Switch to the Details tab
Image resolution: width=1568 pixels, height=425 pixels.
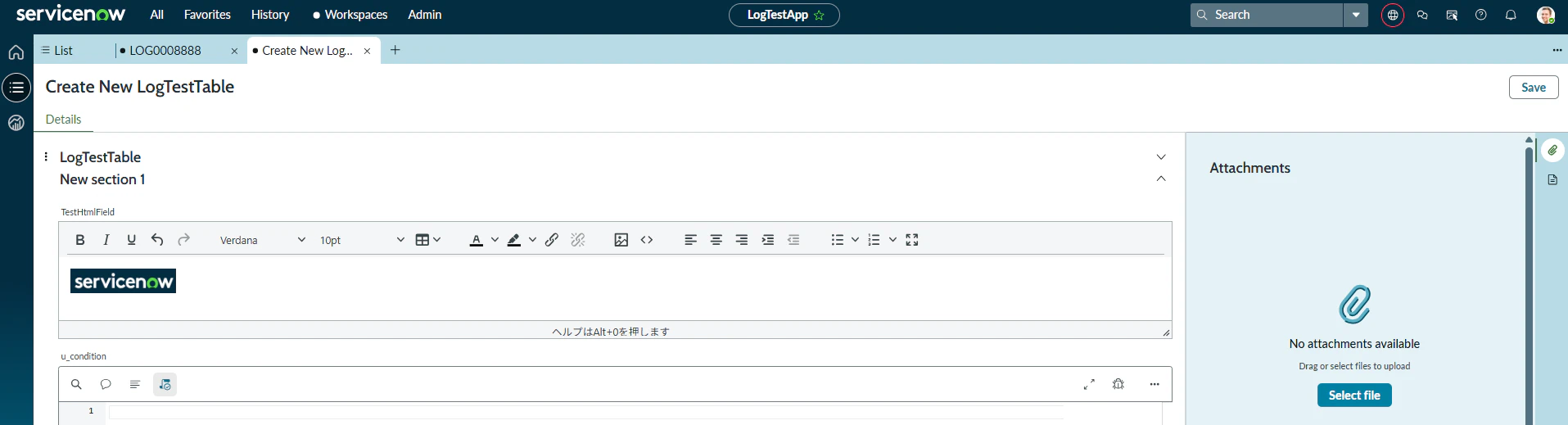click(63, 120)
